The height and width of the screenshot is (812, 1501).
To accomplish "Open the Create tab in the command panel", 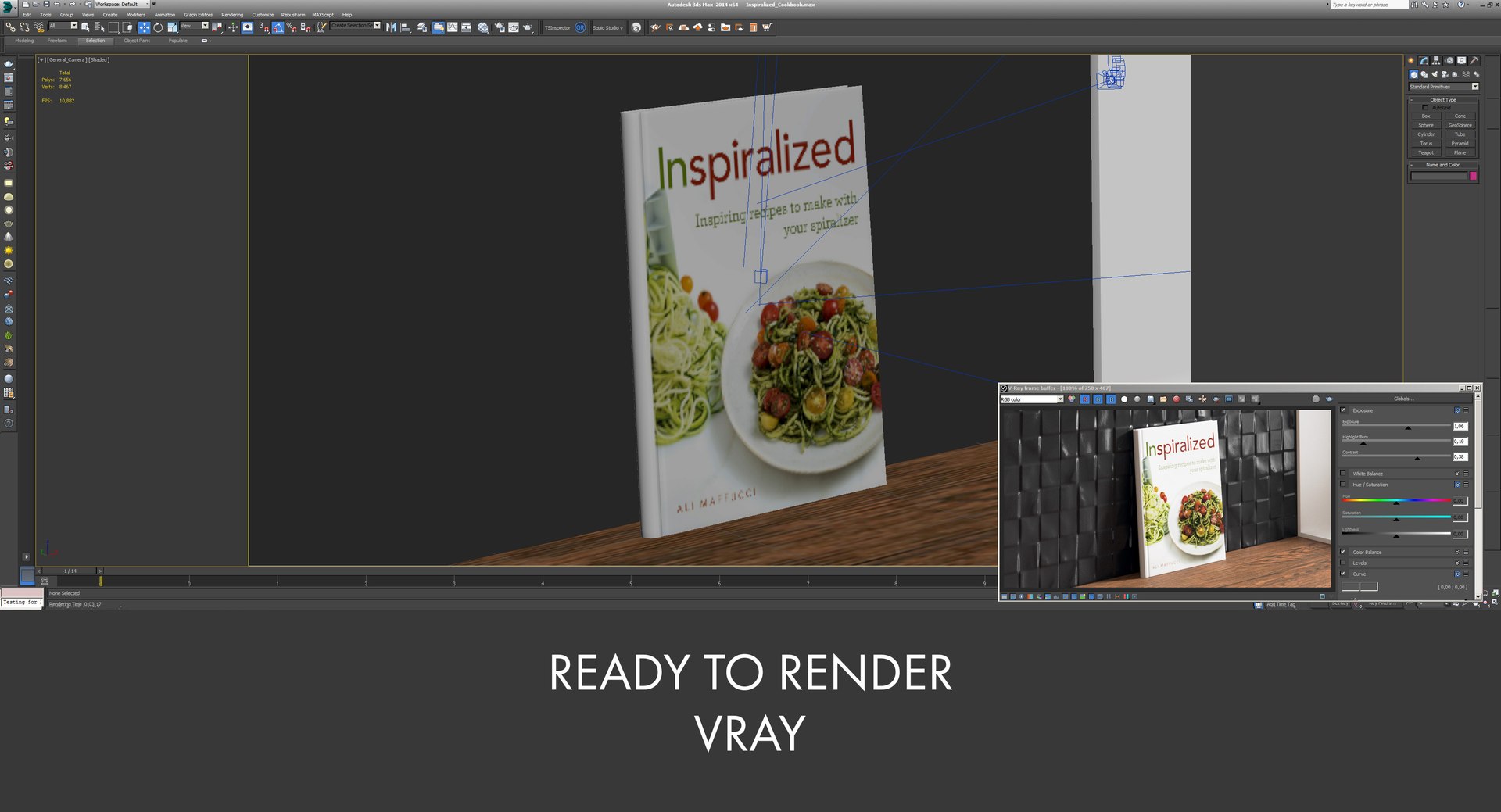I will click(x=1411, y=60).
